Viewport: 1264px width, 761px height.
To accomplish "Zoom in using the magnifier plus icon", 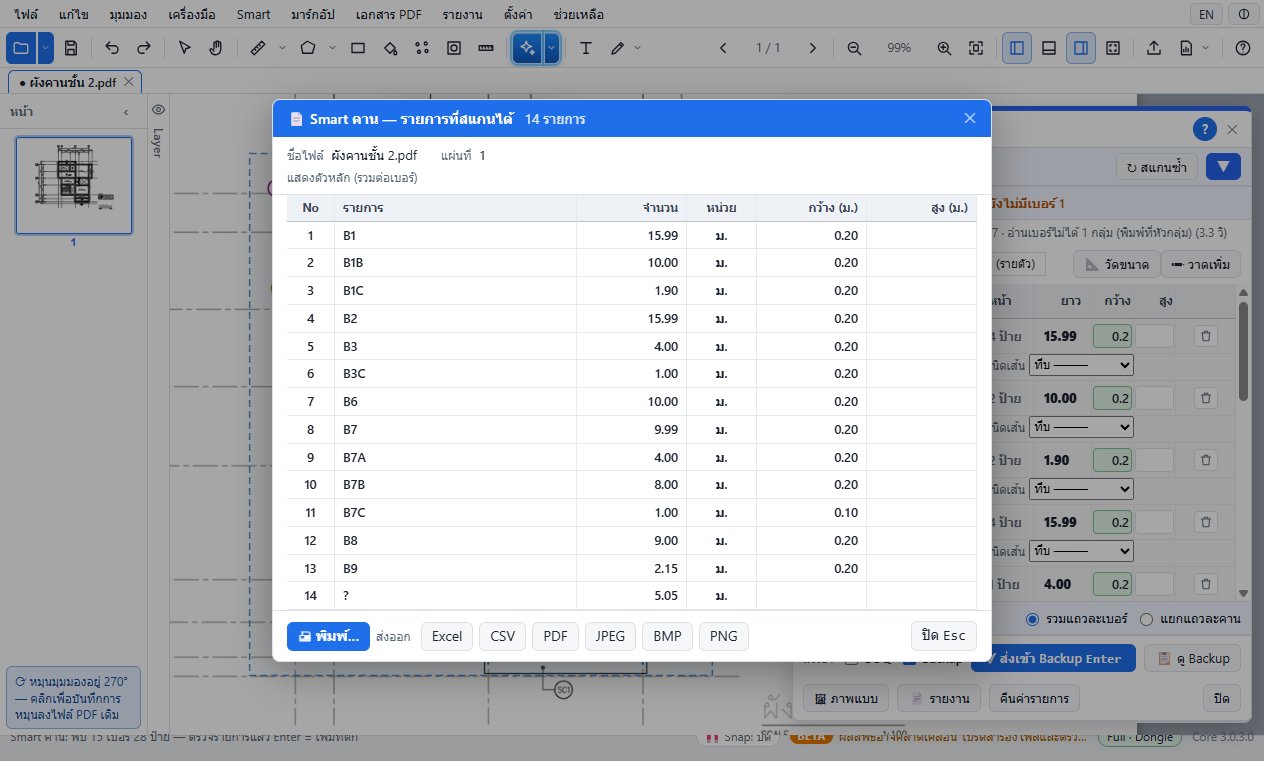I will (944, 48).
